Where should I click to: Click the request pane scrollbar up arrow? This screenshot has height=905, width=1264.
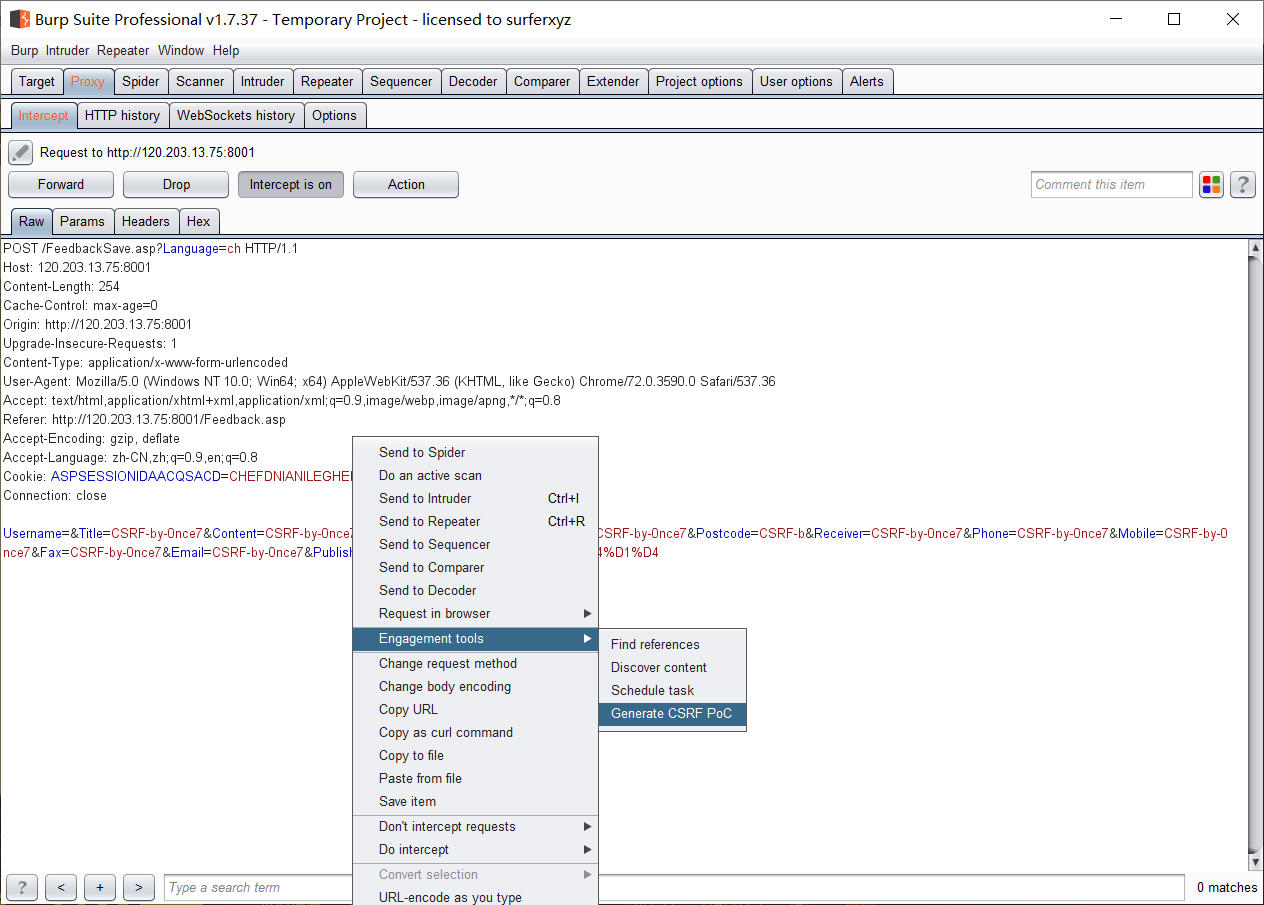point(1256,248)
